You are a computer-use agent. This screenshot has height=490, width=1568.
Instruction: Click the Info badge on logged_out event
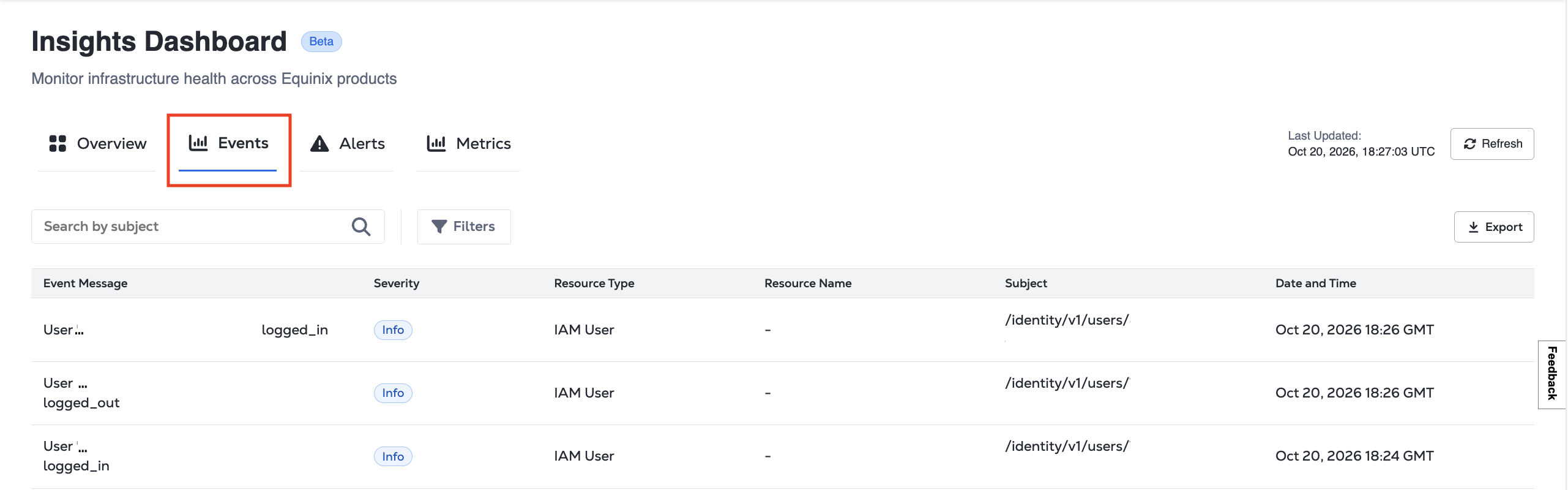(x=393, y=393)
